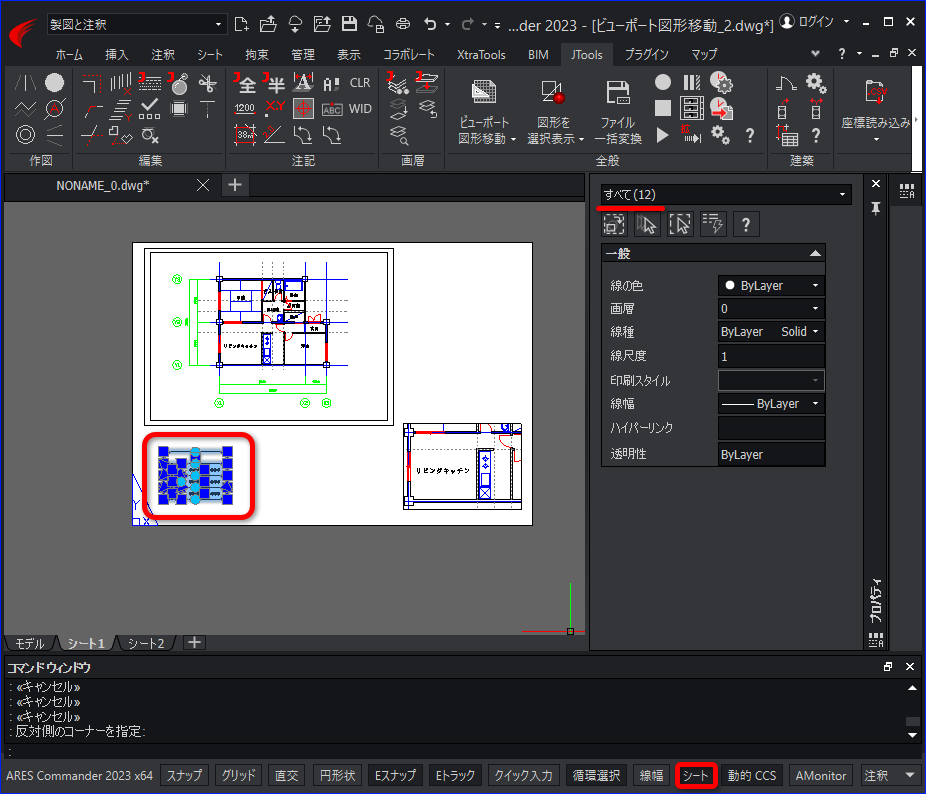This screenshot has width=926, height=794.
Task: Pin the Properties palette with the pushpin
Action: click(876, 208)
